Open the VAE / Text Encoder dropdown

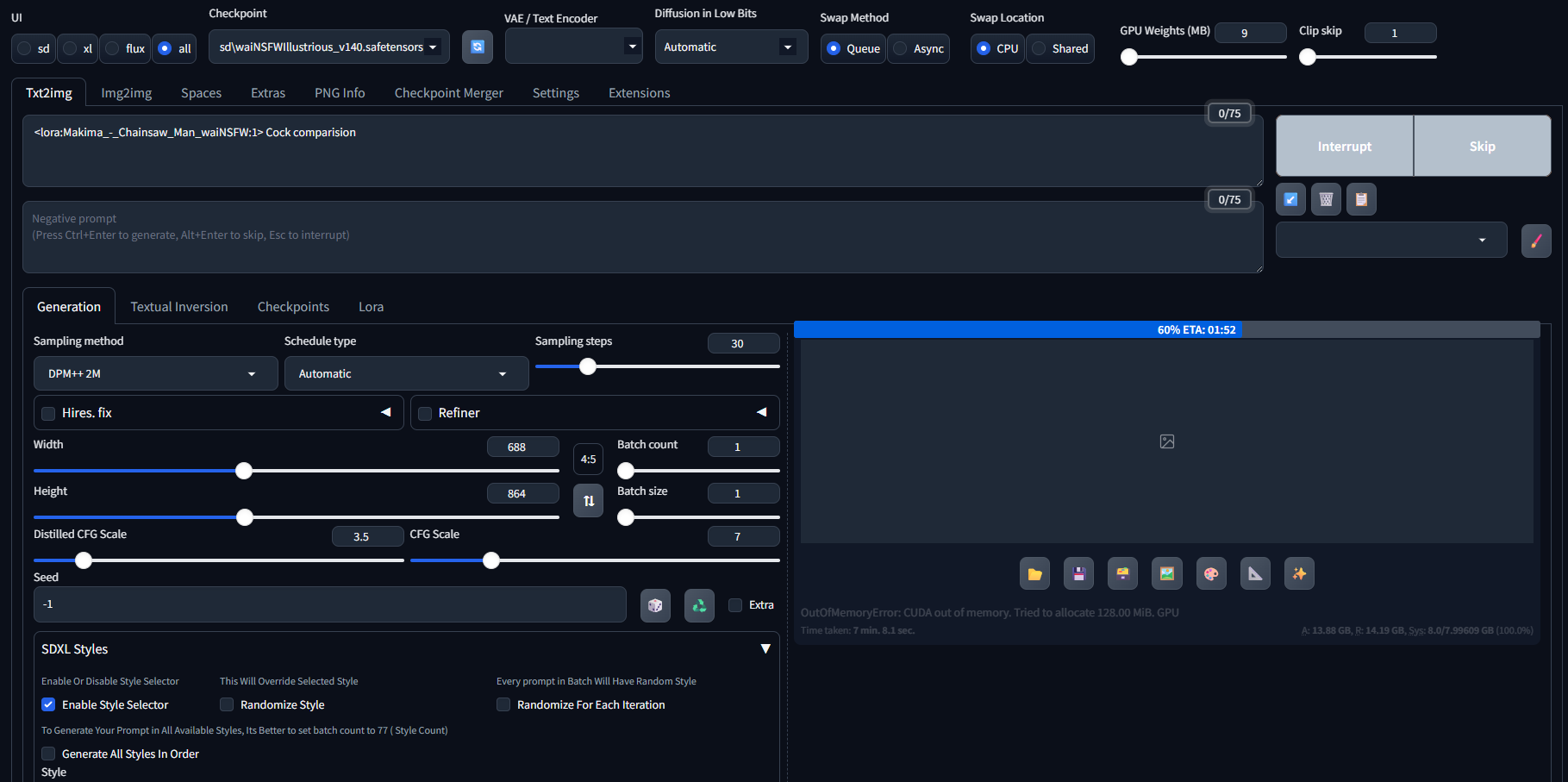tap(573, 46)
